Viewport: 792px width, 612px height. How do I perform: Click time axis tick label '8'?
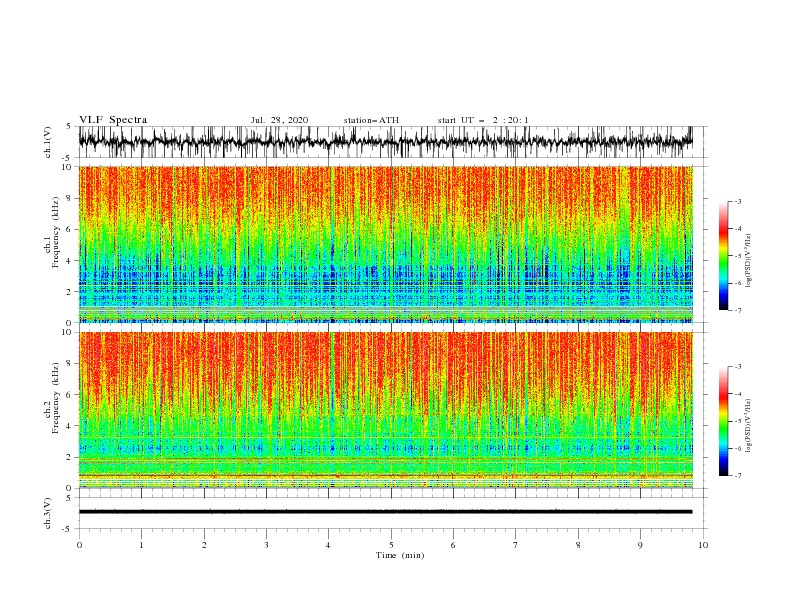tap(578, 545)
